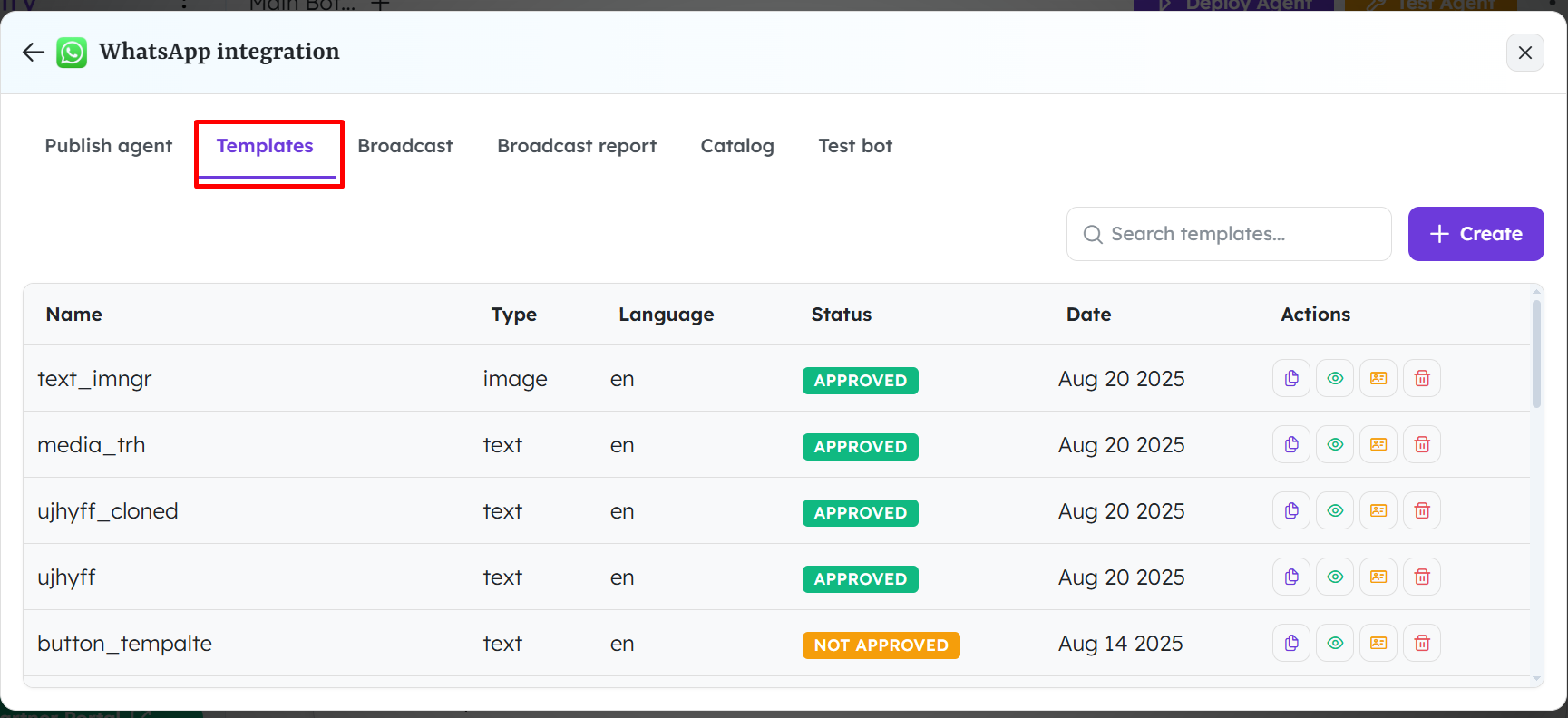Go to the Catalog tab
The image size is (1568, 718).
[737, 146]
